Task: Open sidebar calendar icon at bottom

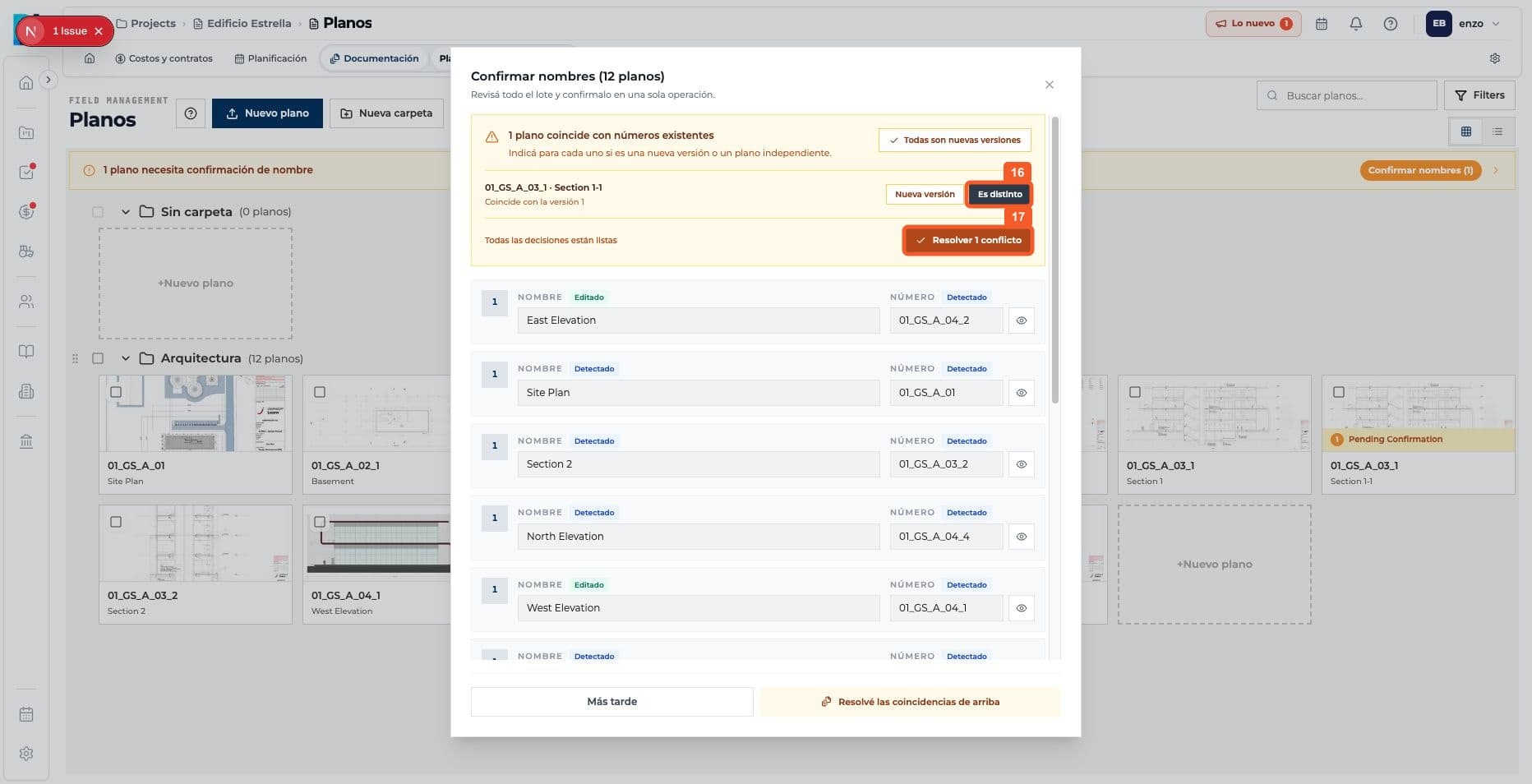Action: 26,714
